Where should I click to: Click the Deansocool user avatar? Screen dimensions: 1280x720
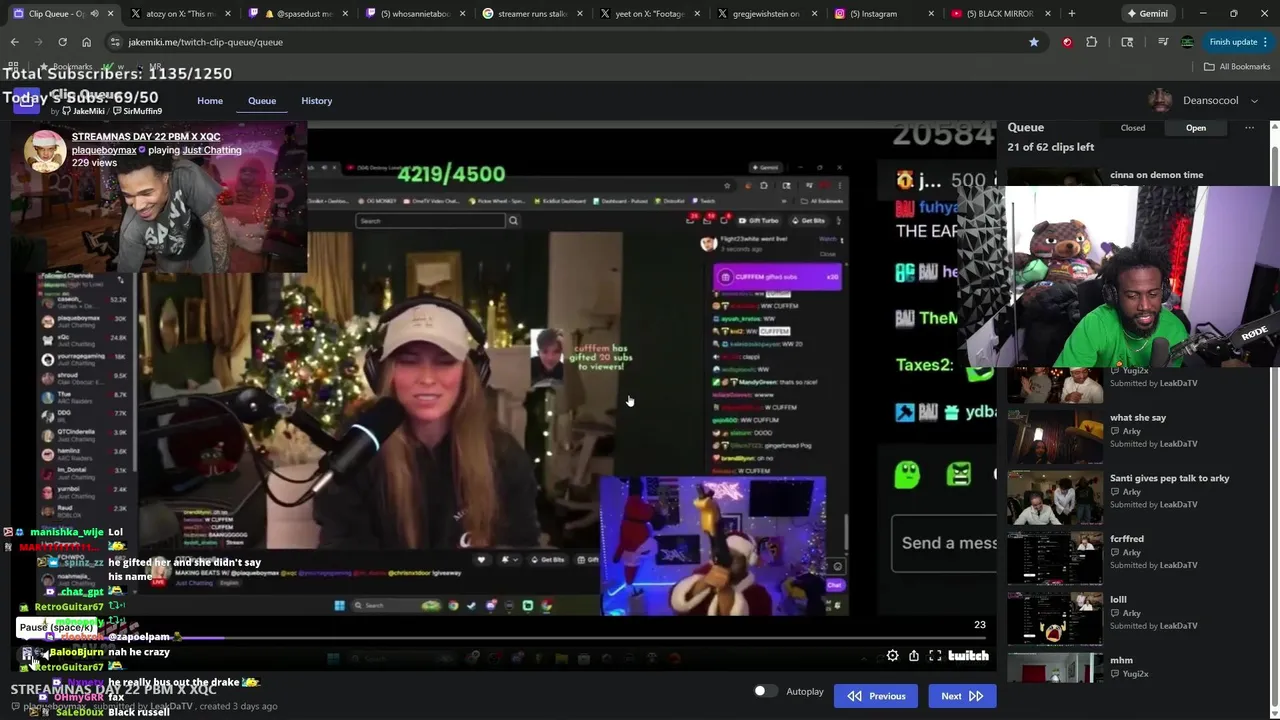tap(1160, 101)
